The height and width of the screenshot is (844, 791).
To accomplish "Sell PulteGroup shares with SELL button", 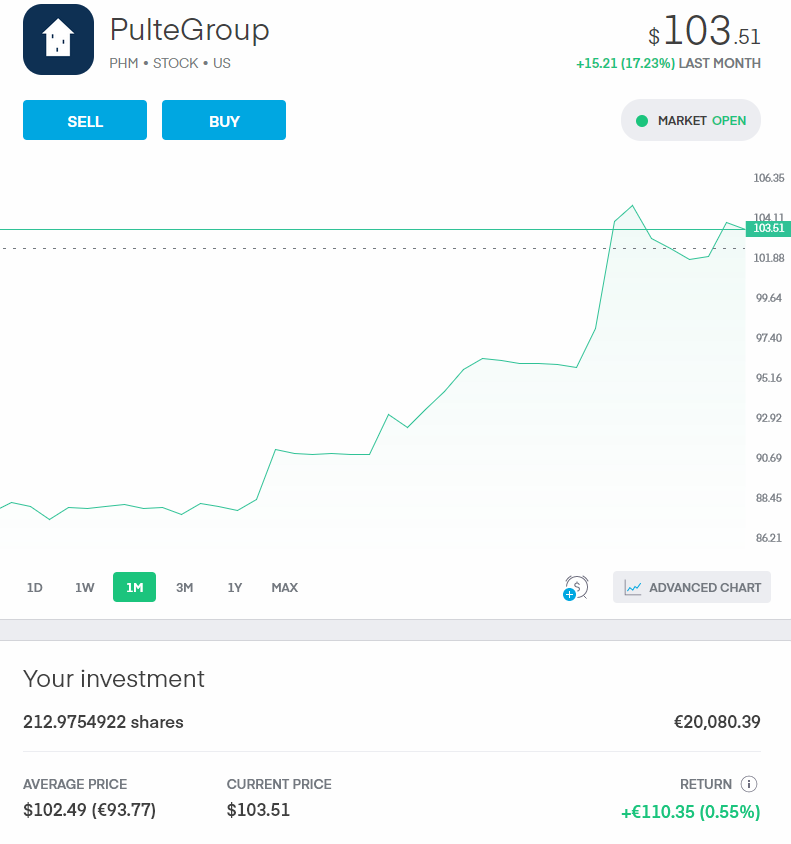I will [x=85, y=120].
